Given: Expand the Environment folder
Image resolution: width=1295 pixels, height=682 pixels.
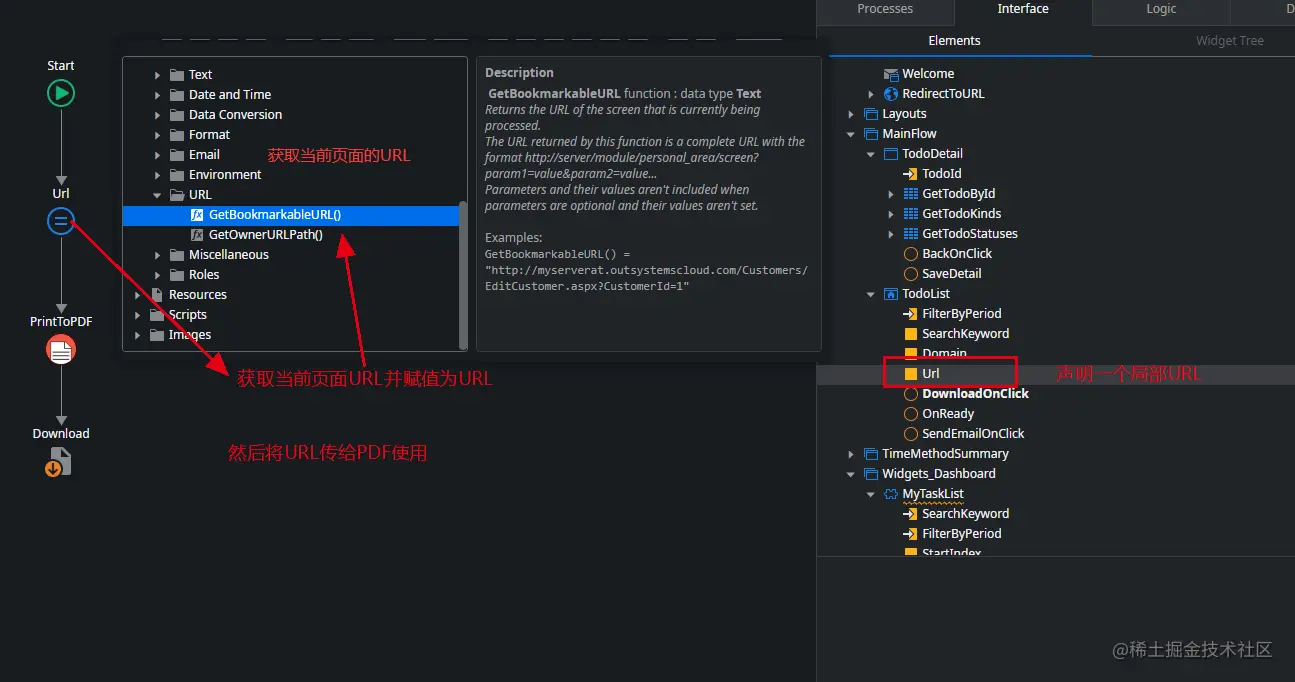Looking at the screenshot, I should pyautogui.click(x=157, y=175).
